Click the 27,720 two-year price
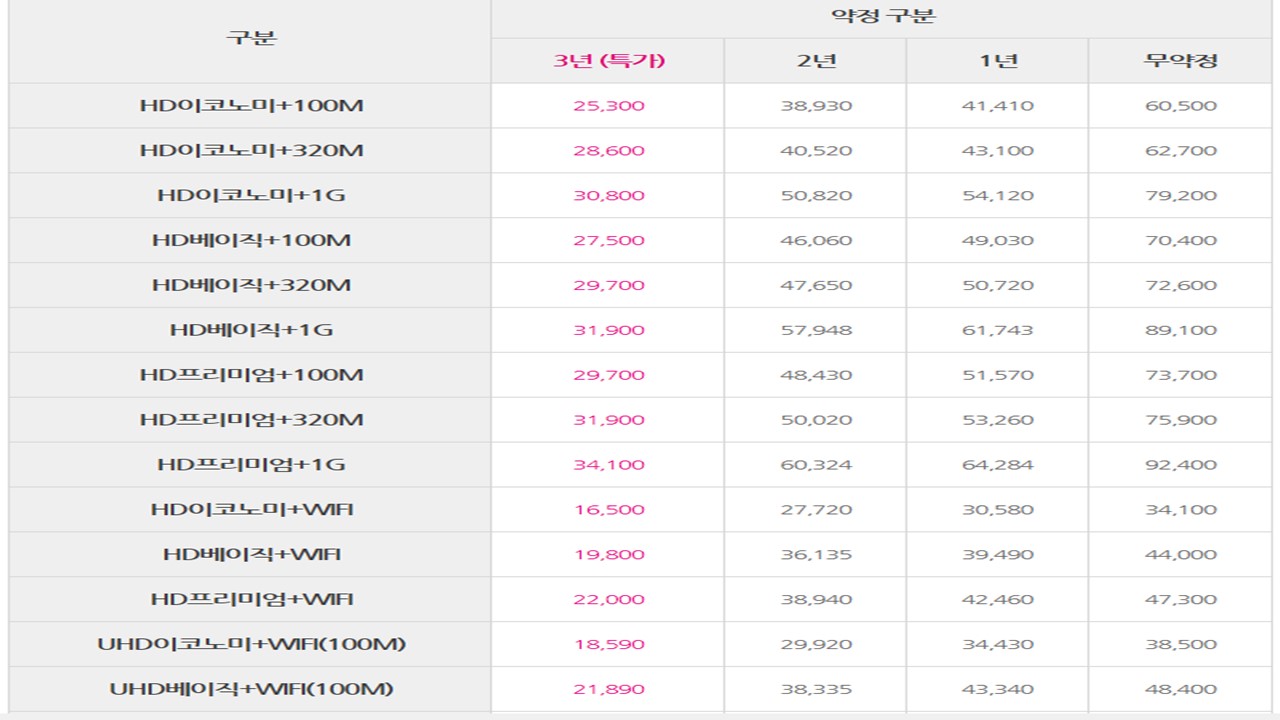This screenshot has height=720, width=1280. (x=816, y=510)
